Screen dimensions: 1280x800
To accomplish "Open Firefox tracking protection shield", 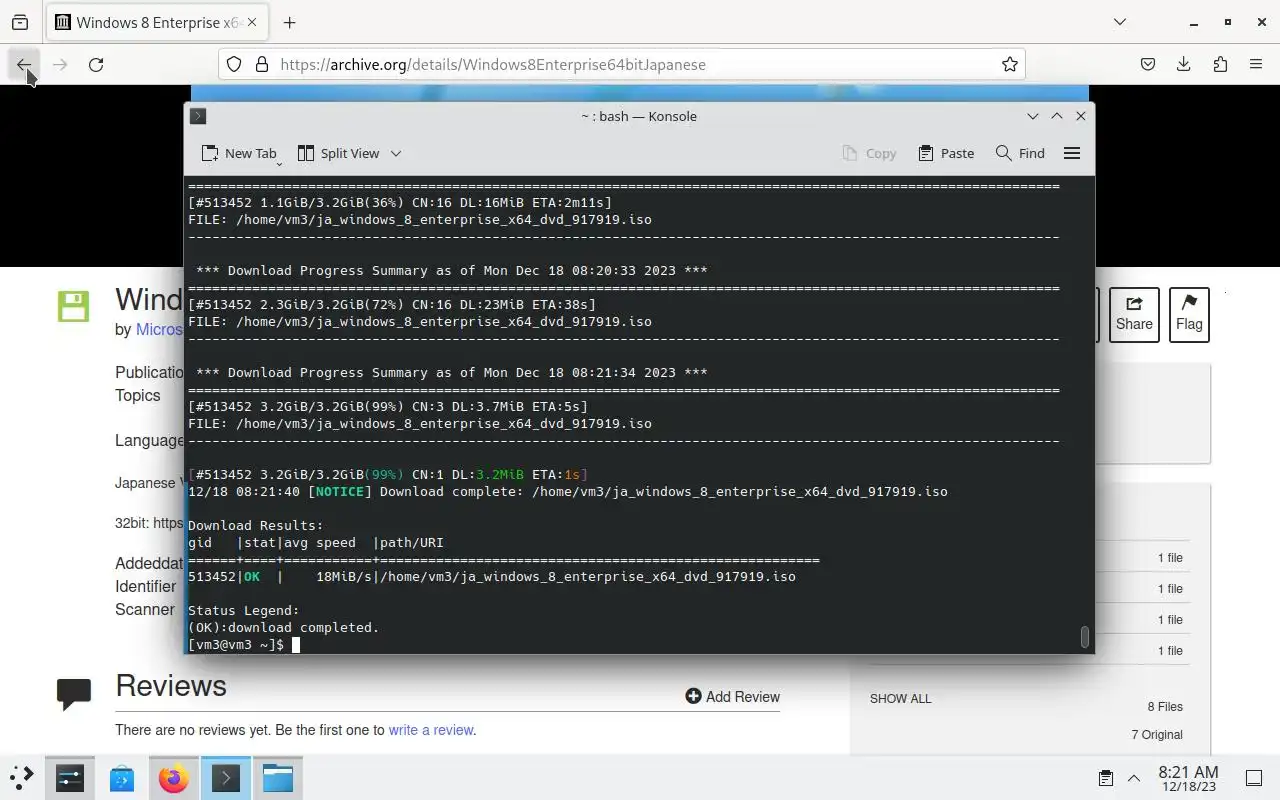I will click(234, 64).
